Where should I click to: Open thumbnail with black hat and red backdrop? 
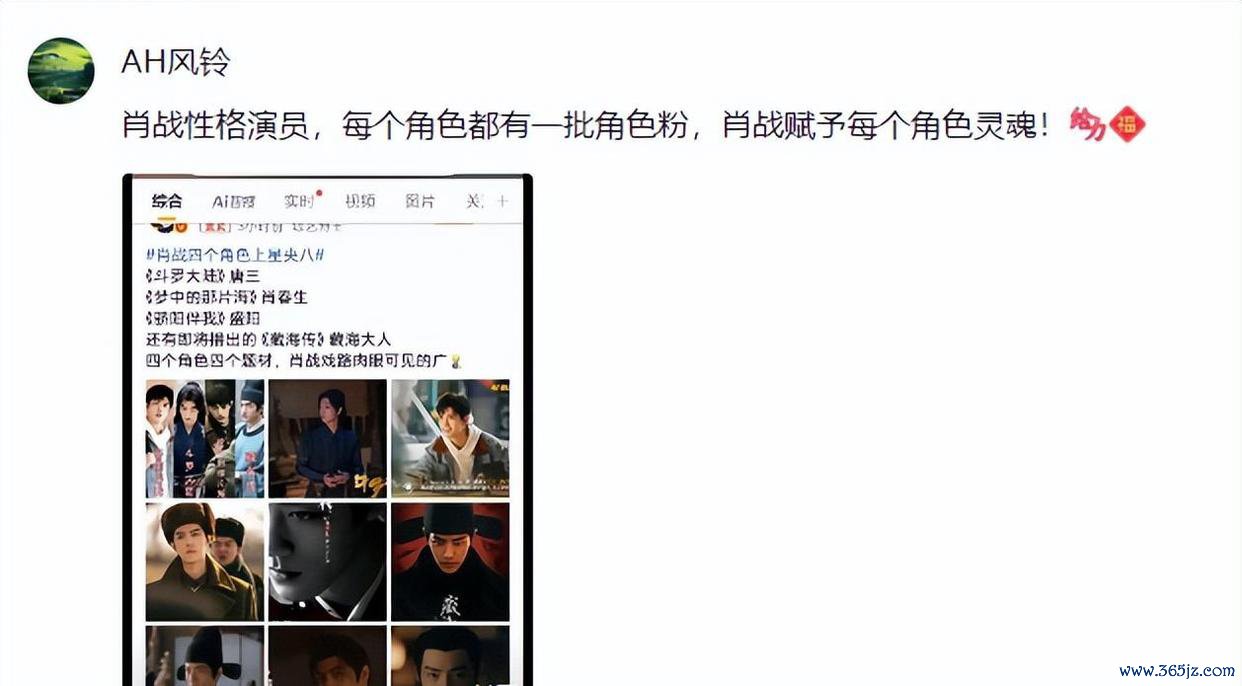450,561
